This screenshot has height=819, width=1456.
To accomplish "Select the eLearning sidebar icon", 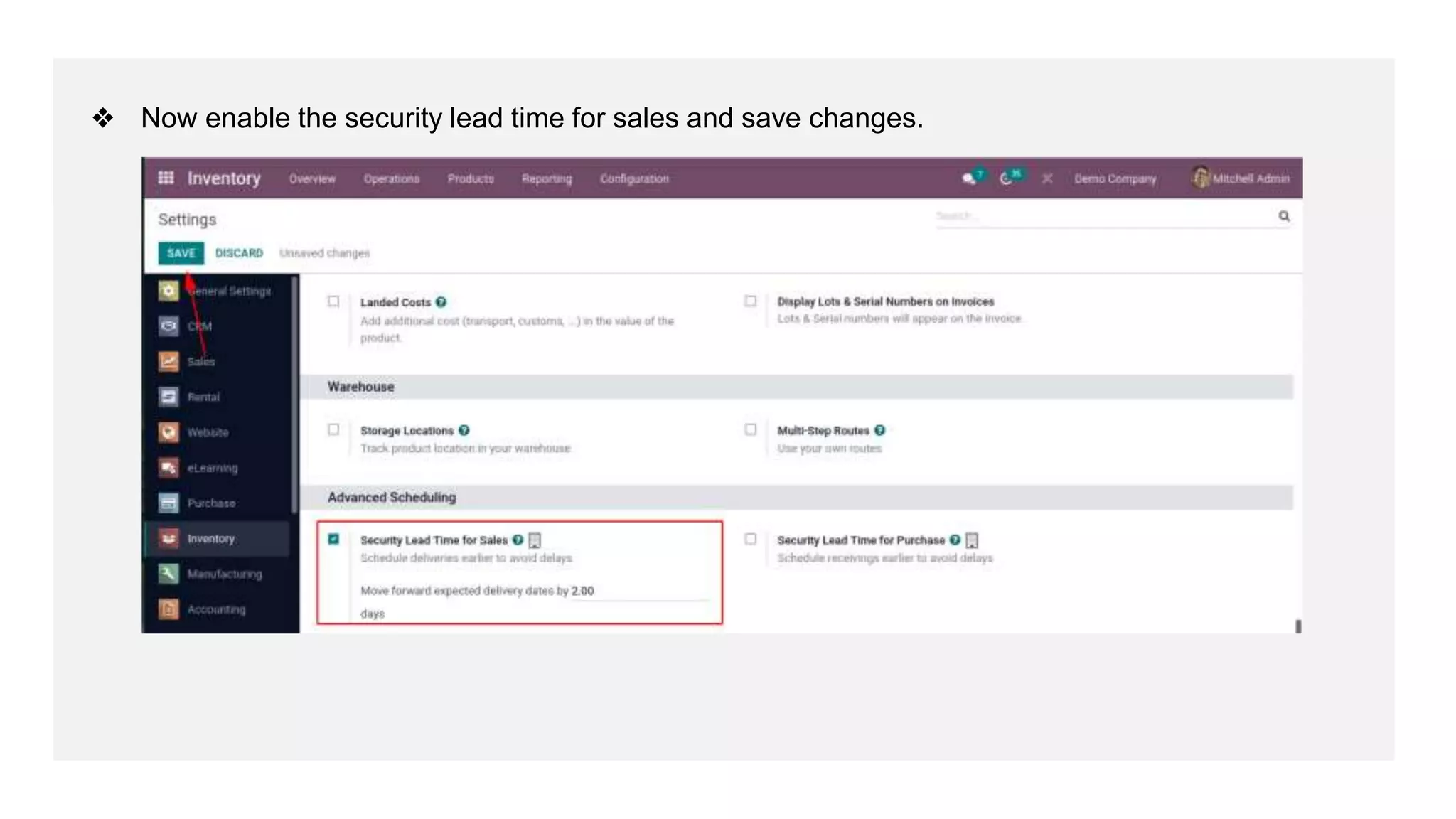I will tap(168, 468).
